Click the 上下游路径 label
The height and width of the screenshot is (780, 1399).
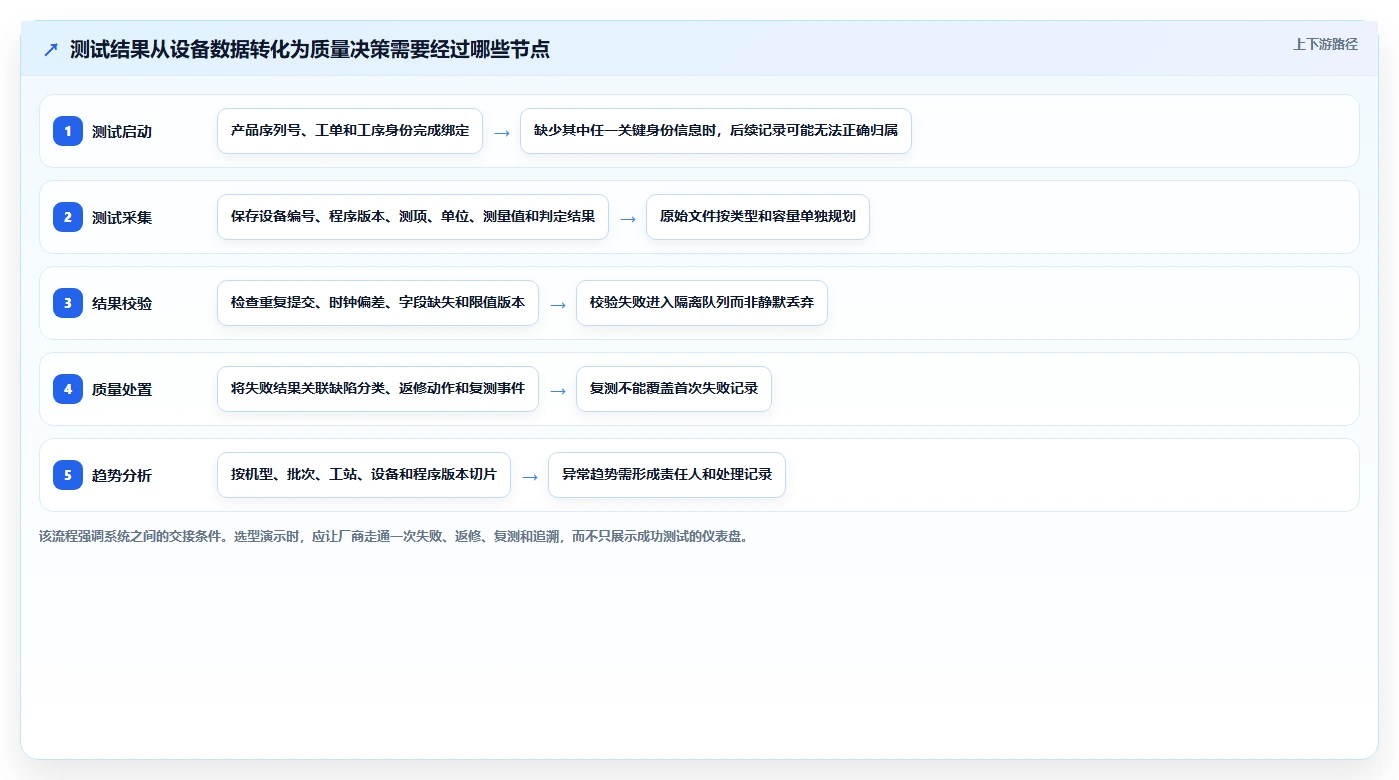coord(1325,44)
